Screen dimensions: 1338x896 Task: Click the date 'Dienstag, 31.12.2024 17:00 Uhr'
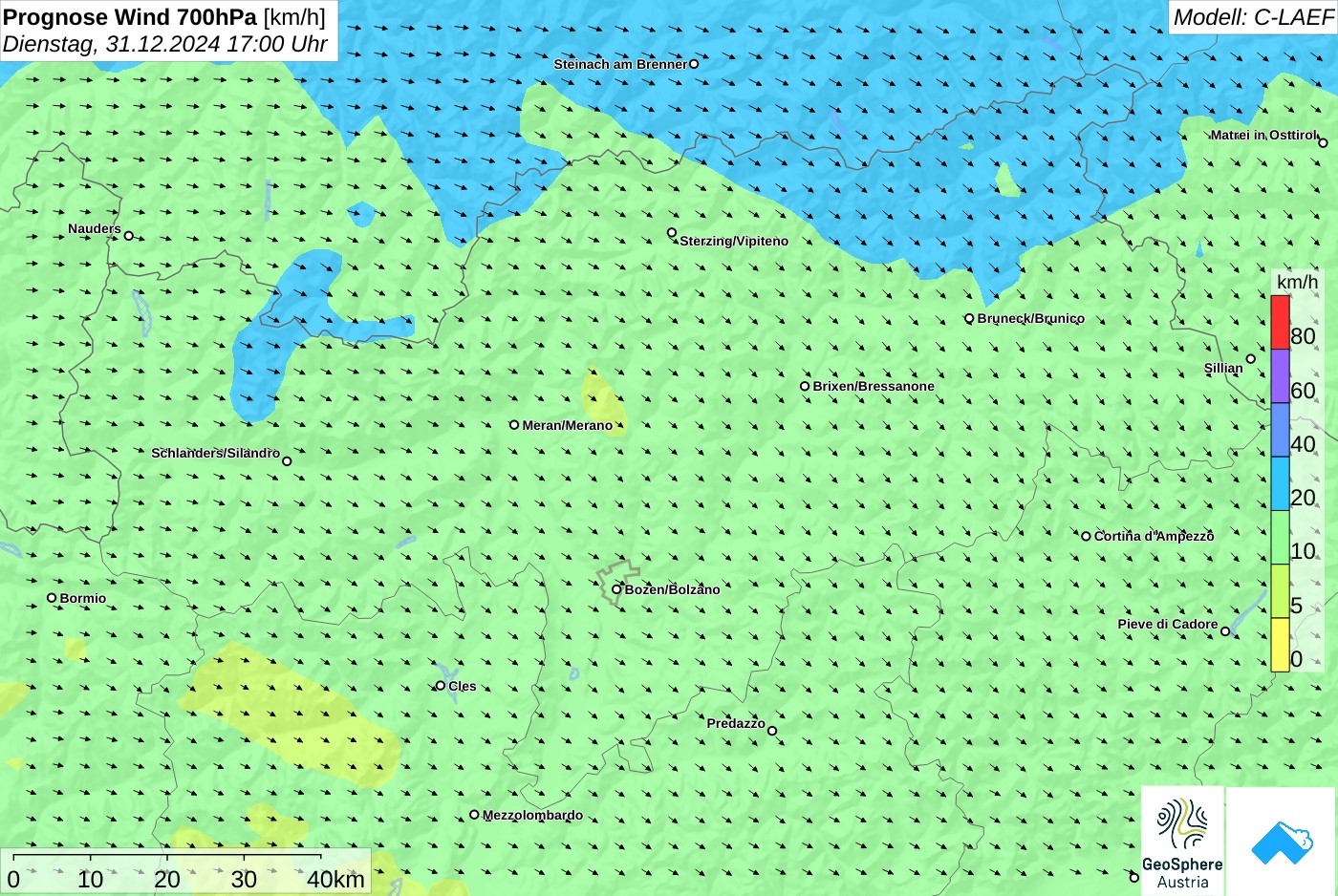point(165,44)
